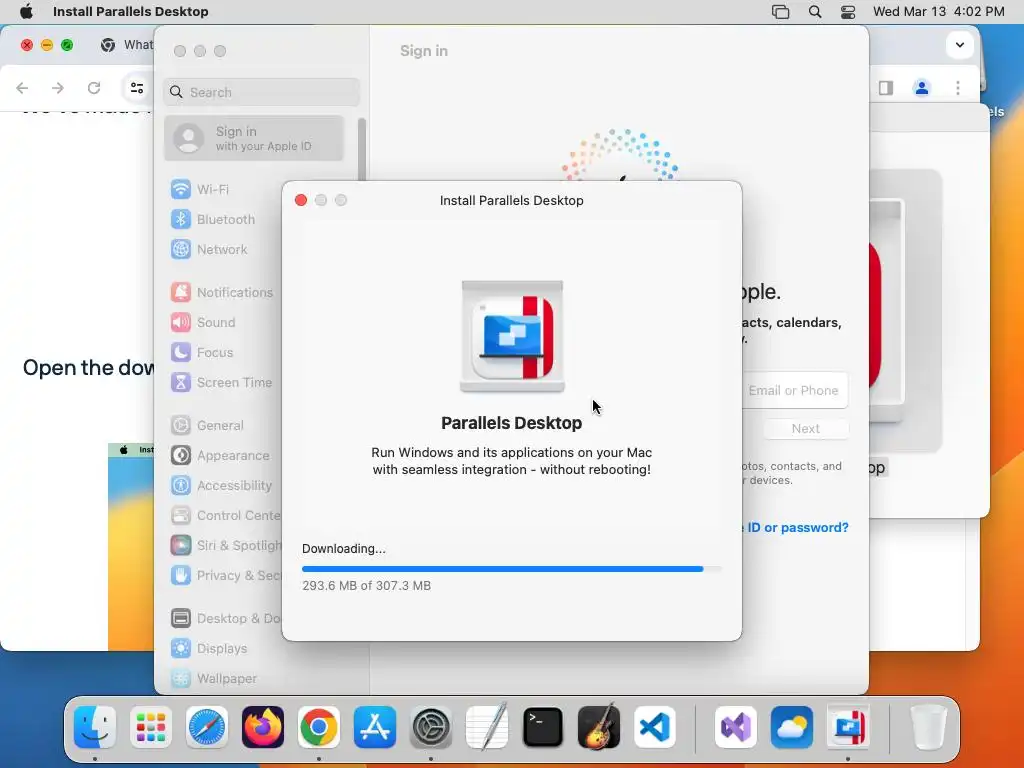Open Visual Studio purple dock icon

point(736,727)
